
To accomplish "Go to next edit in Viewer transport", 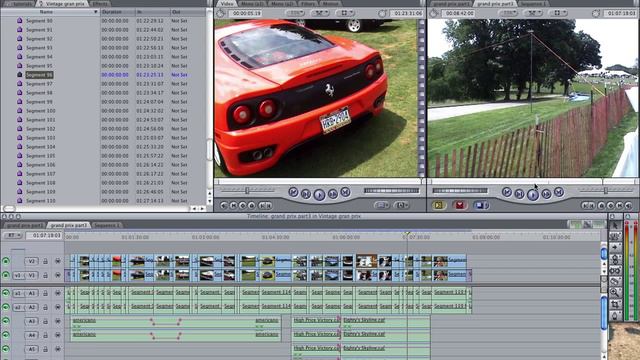I will point(345,192).
